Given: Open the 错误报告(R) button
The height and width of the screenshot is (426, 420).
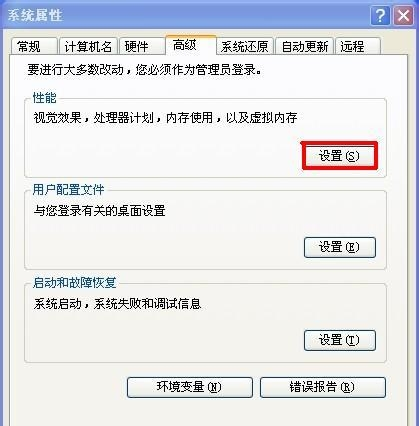Looking at the screenshot, I should pyautogui.click(x=323, y=387).
